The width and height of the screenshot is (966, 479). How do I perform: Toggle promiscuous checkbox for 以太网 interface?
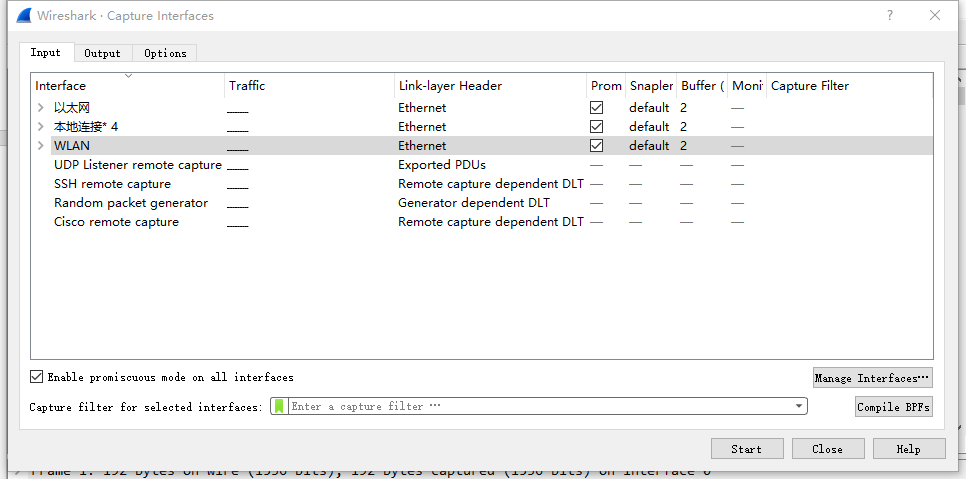pos(597,108)
